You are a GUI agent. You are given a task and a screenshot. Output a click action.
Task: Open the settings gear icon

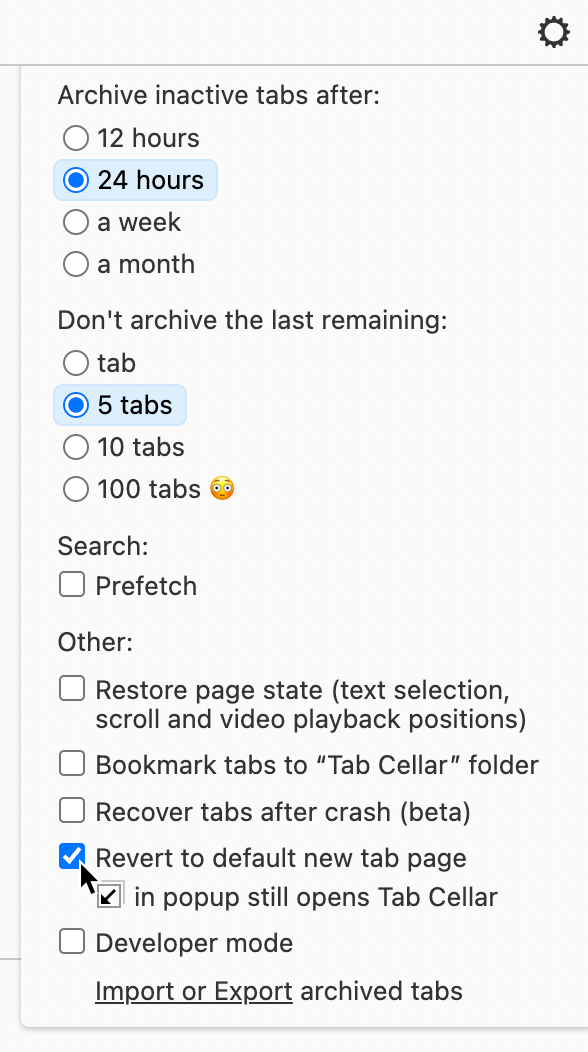click(x=554, y=32)
